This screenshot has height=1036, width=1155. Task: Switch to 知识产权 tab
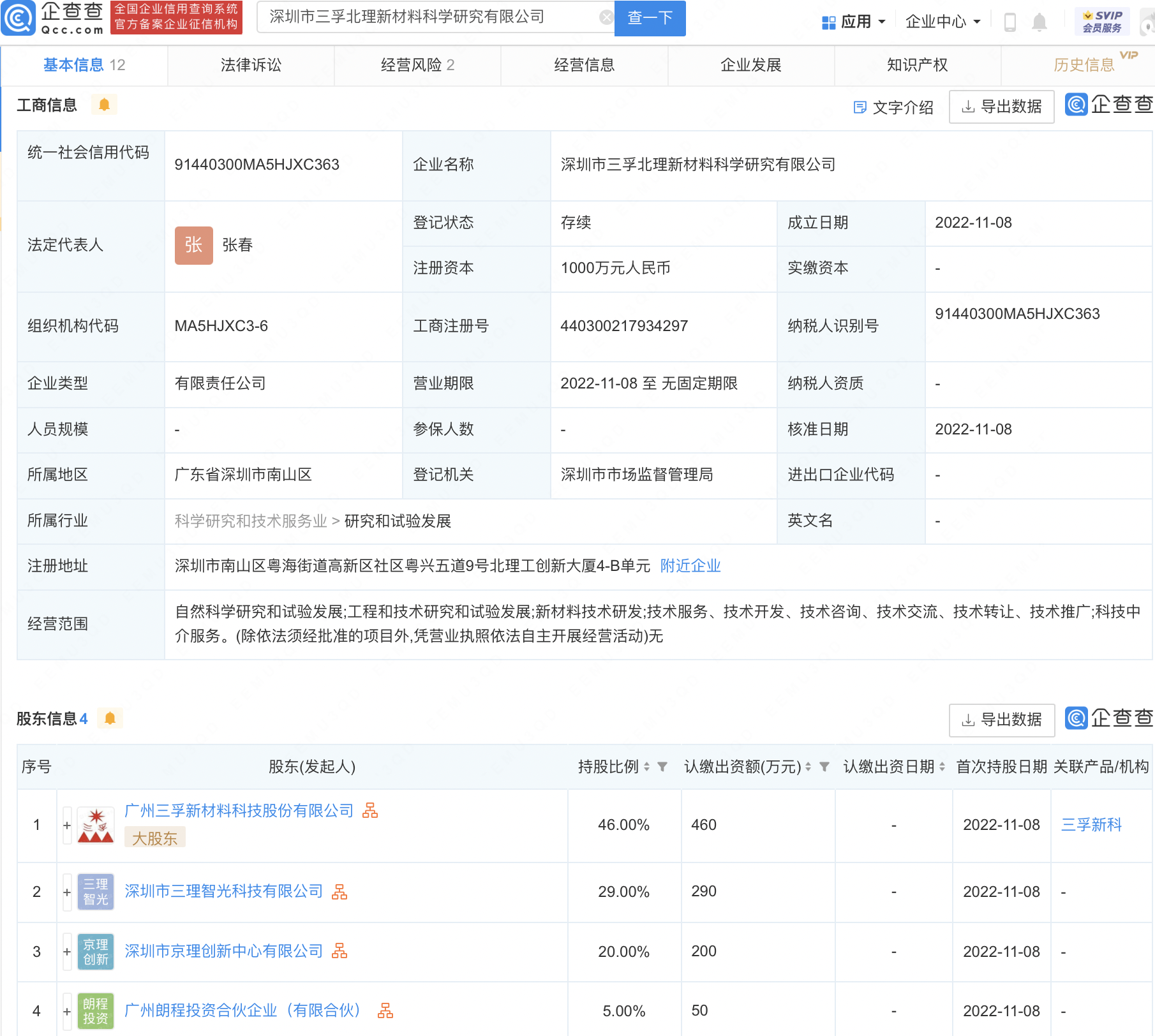(918, 65)
